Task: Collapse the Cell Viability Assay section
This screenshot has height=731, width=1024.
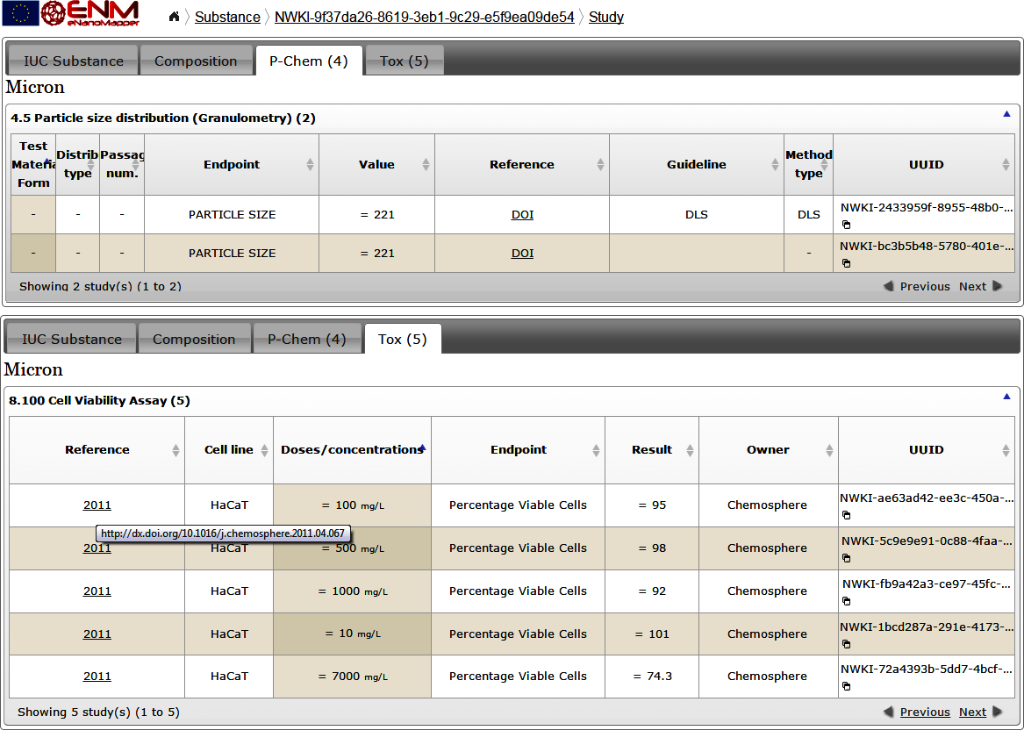Action: (x=1006, y=397)
